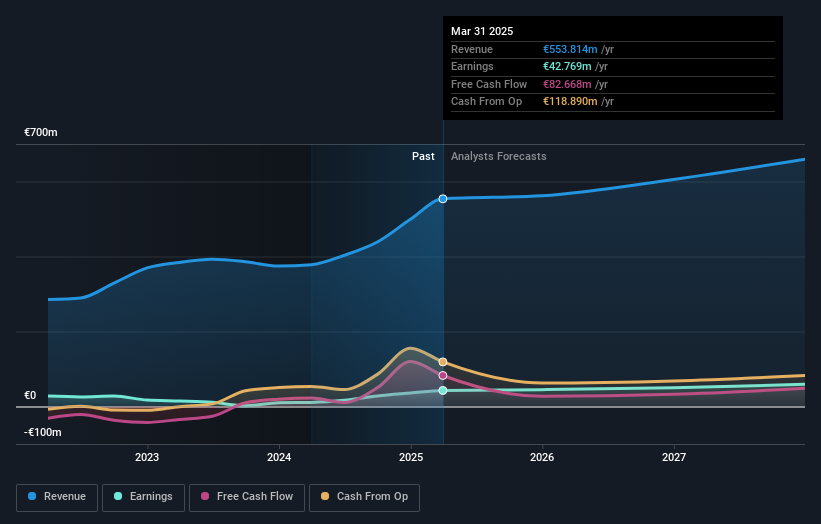The width and height of the screenshot is (821, 524).
Task: Click the €118.890m cash from op value
Action: (x=570, y=102)
